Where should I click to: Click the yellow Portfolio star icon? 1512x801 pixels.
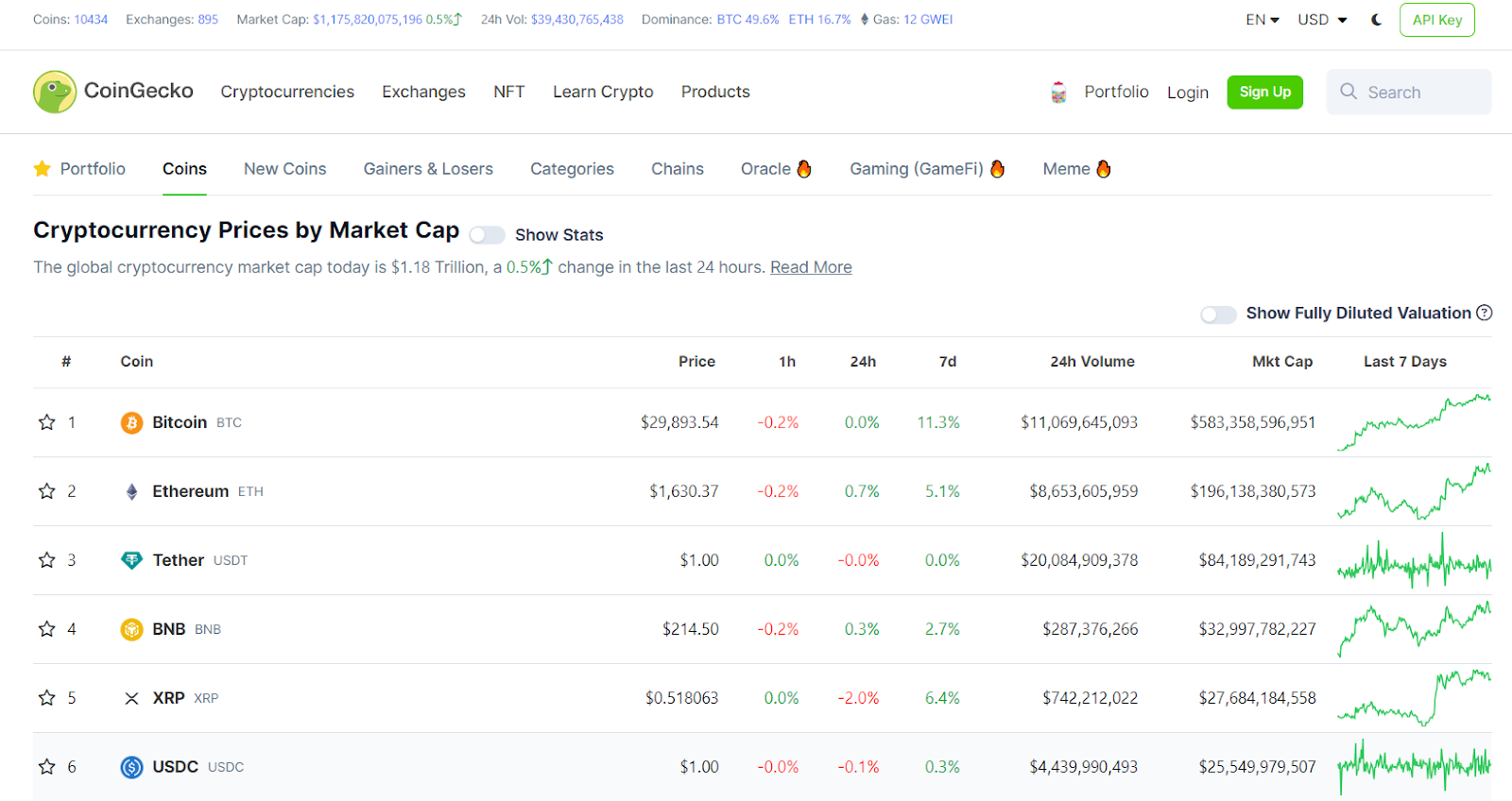point(42,168)
